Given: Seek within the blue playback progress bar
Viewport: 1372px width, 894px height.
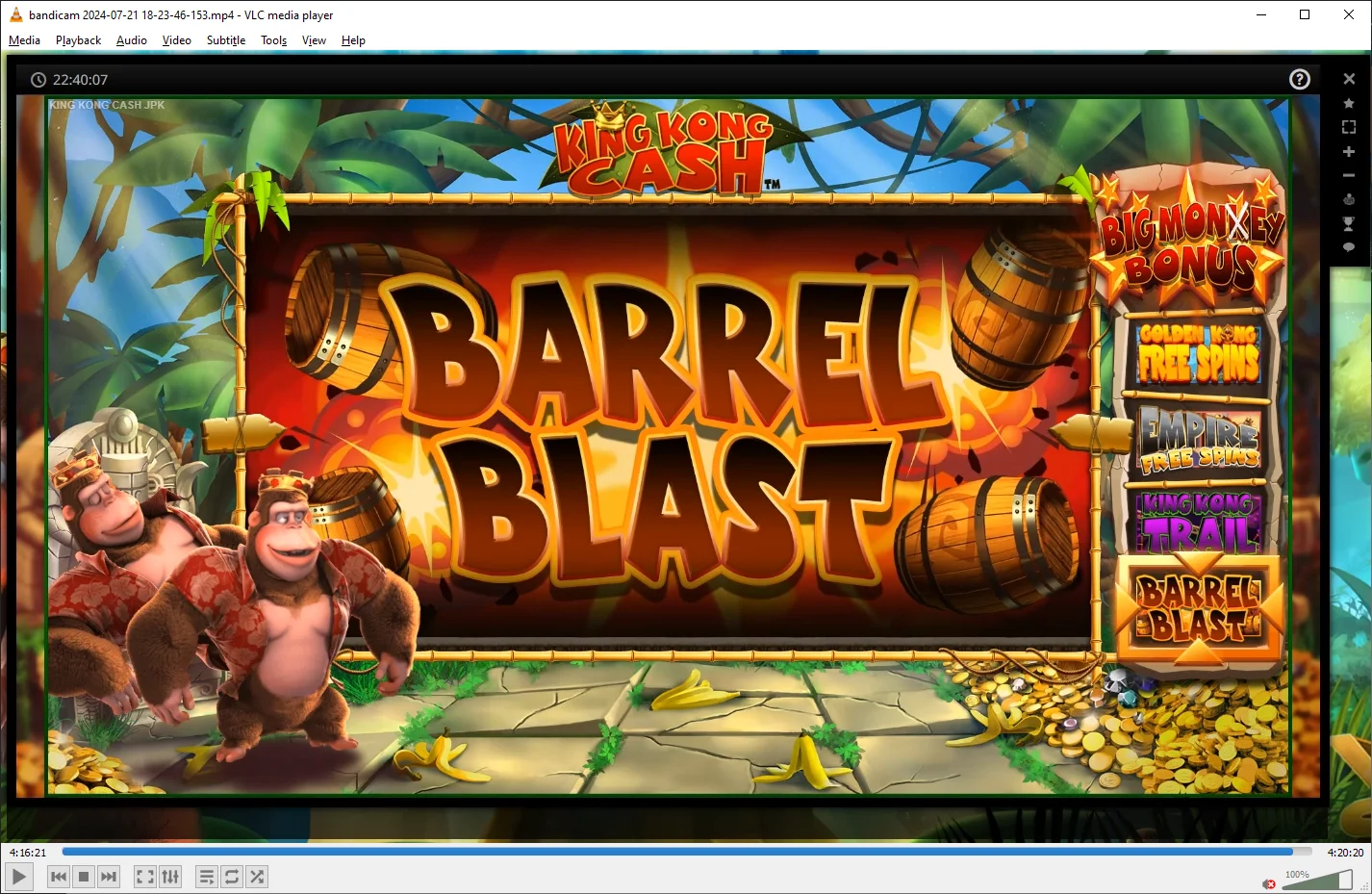Looking at the screenshot, I should pyautogui.click(x=687, y=852).
